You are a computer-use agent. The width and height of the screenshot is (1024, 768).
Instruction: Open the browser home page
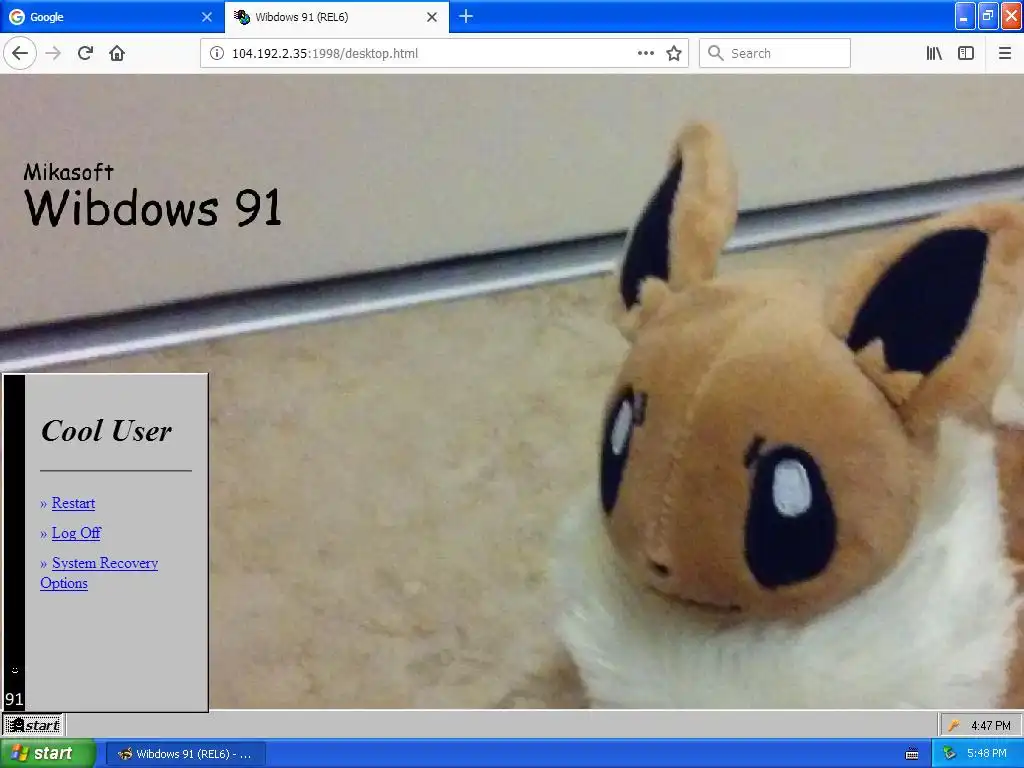(x=117, y=54)
